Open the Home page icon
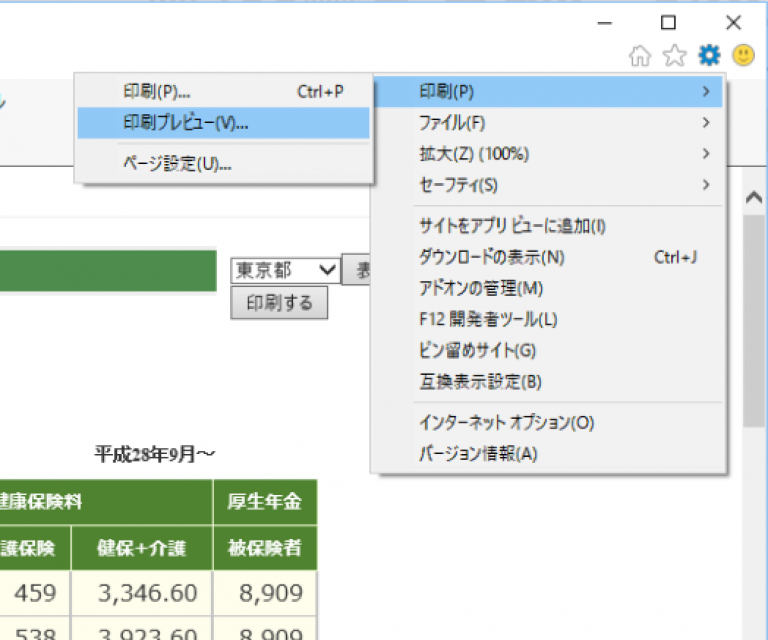The image size is (768, 640). 640,55
